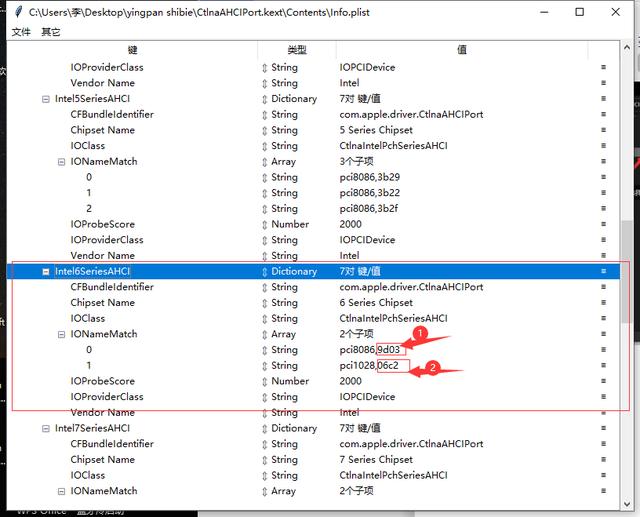Open row menu icon for pci8086,9d03 row

pyautogui.click(x=603, y=349)
